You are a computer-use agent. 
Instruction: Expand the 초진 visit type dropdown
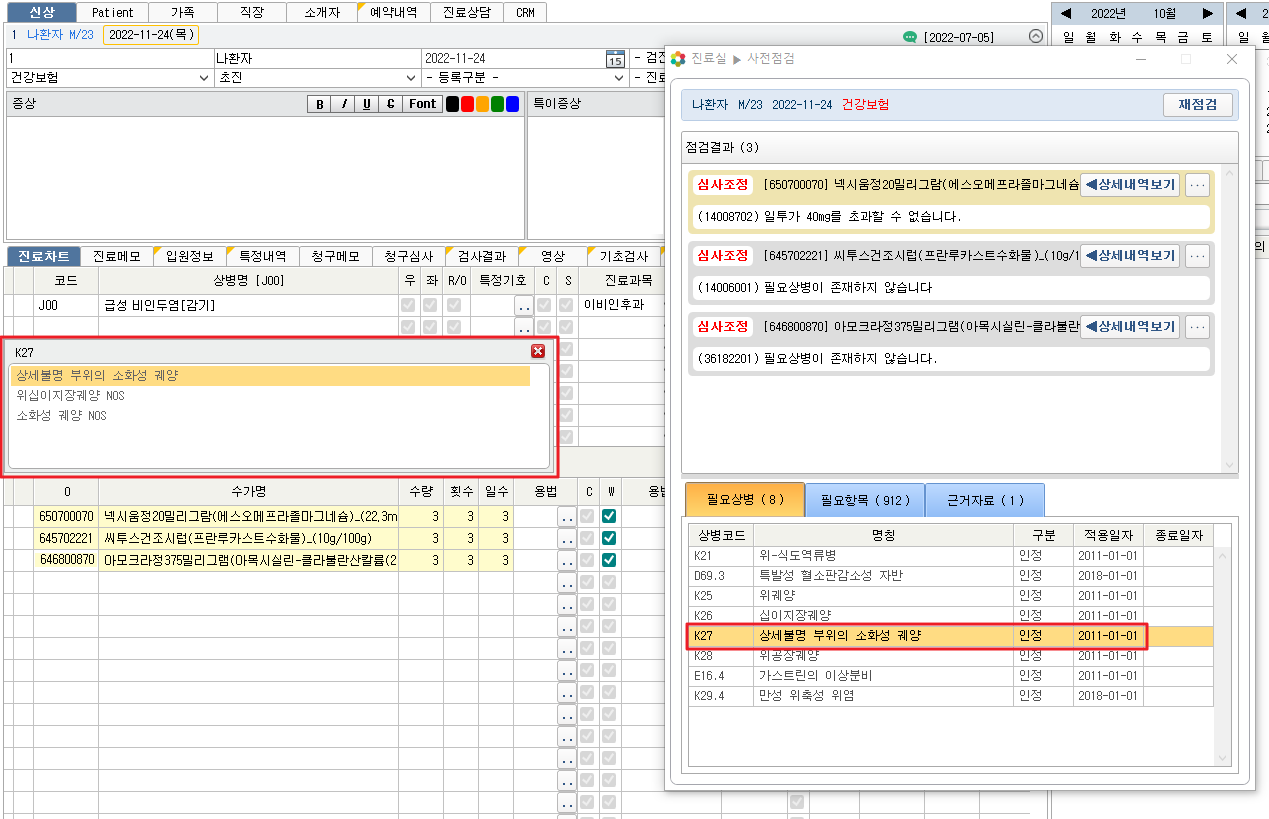pos(410,77)
